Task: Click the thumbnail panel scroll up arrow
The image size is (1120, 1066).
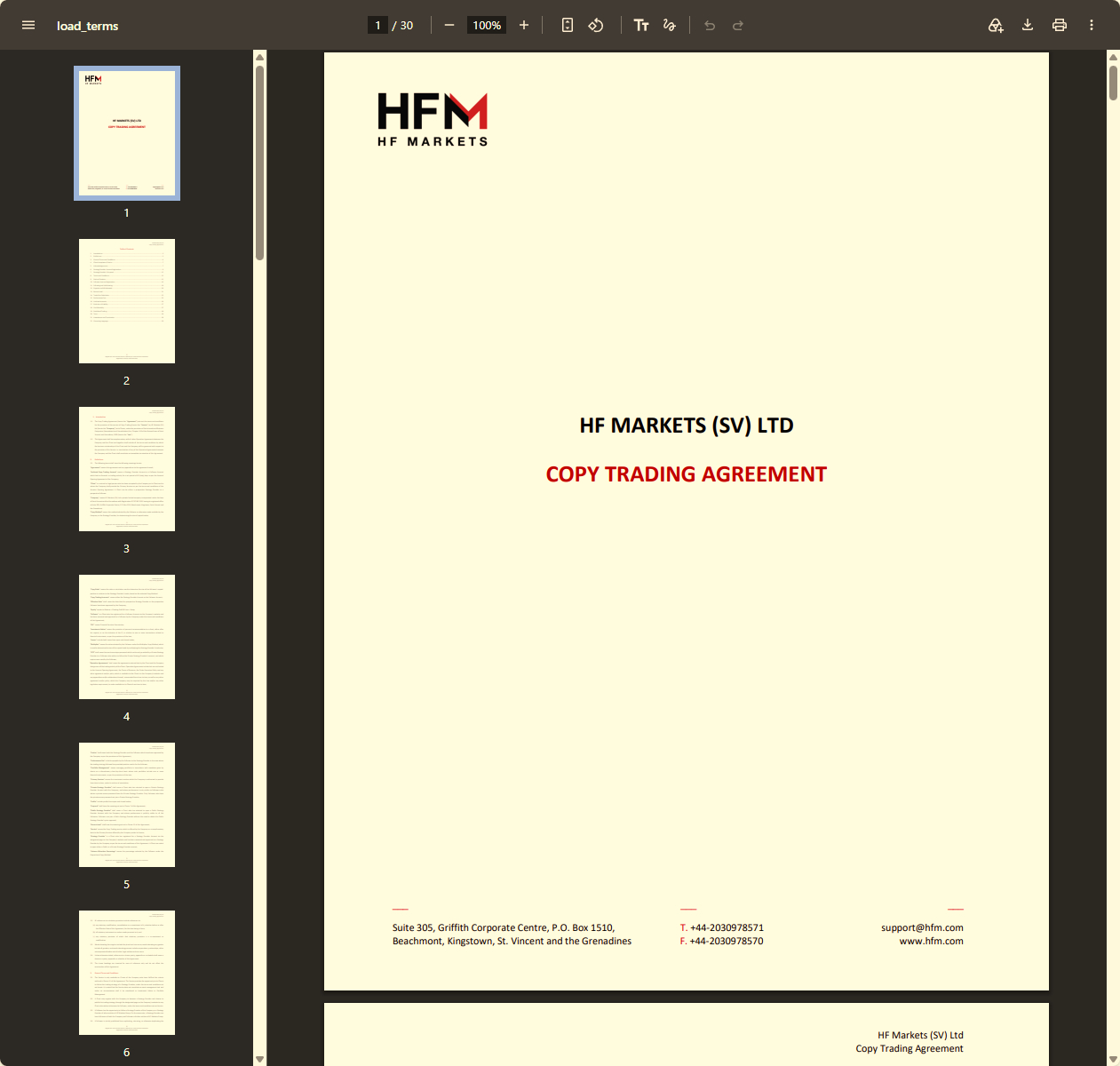Action: (259, 57)
